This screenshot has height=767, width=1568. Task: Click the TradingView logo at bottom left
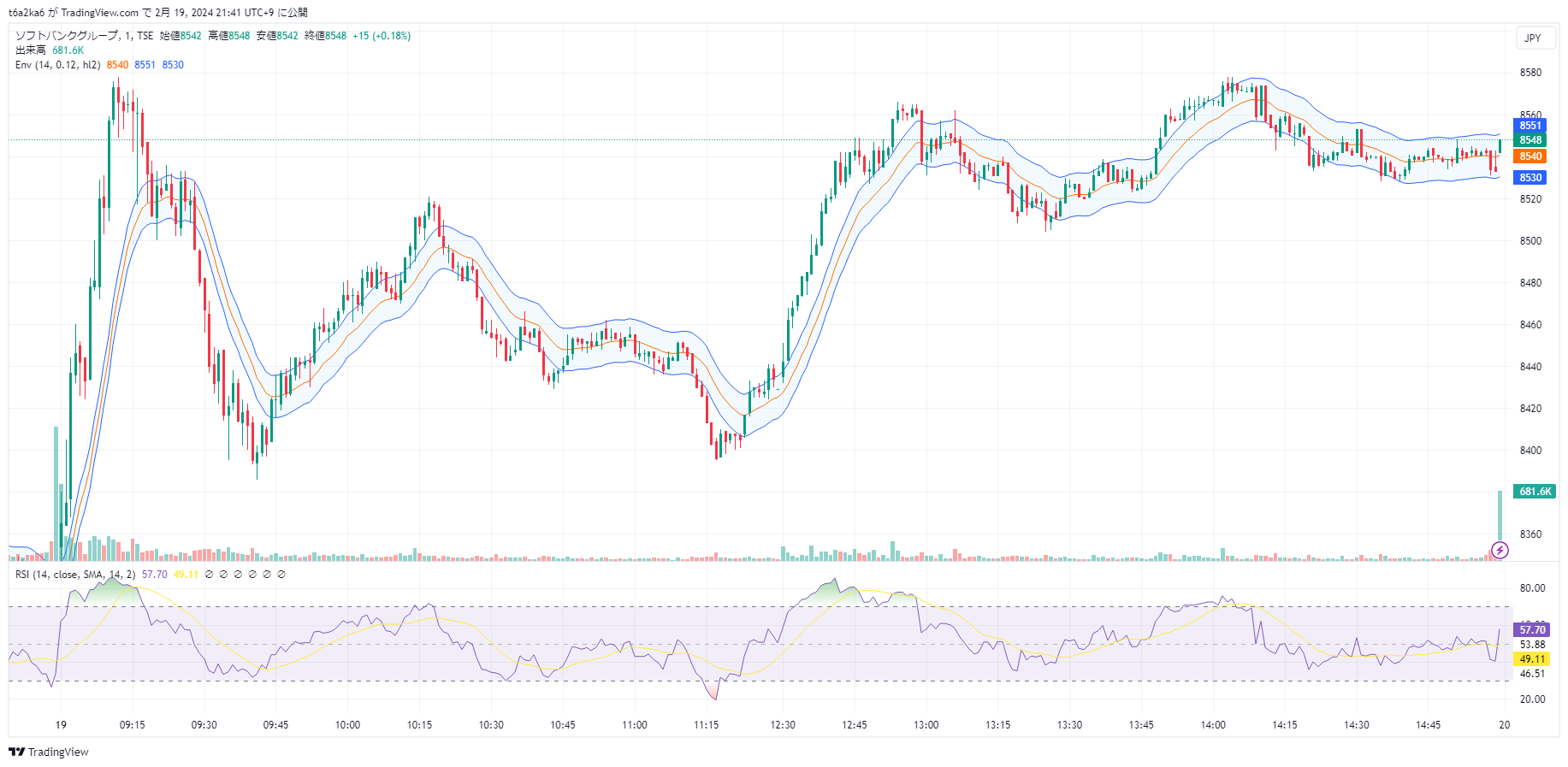pos(49,752)
